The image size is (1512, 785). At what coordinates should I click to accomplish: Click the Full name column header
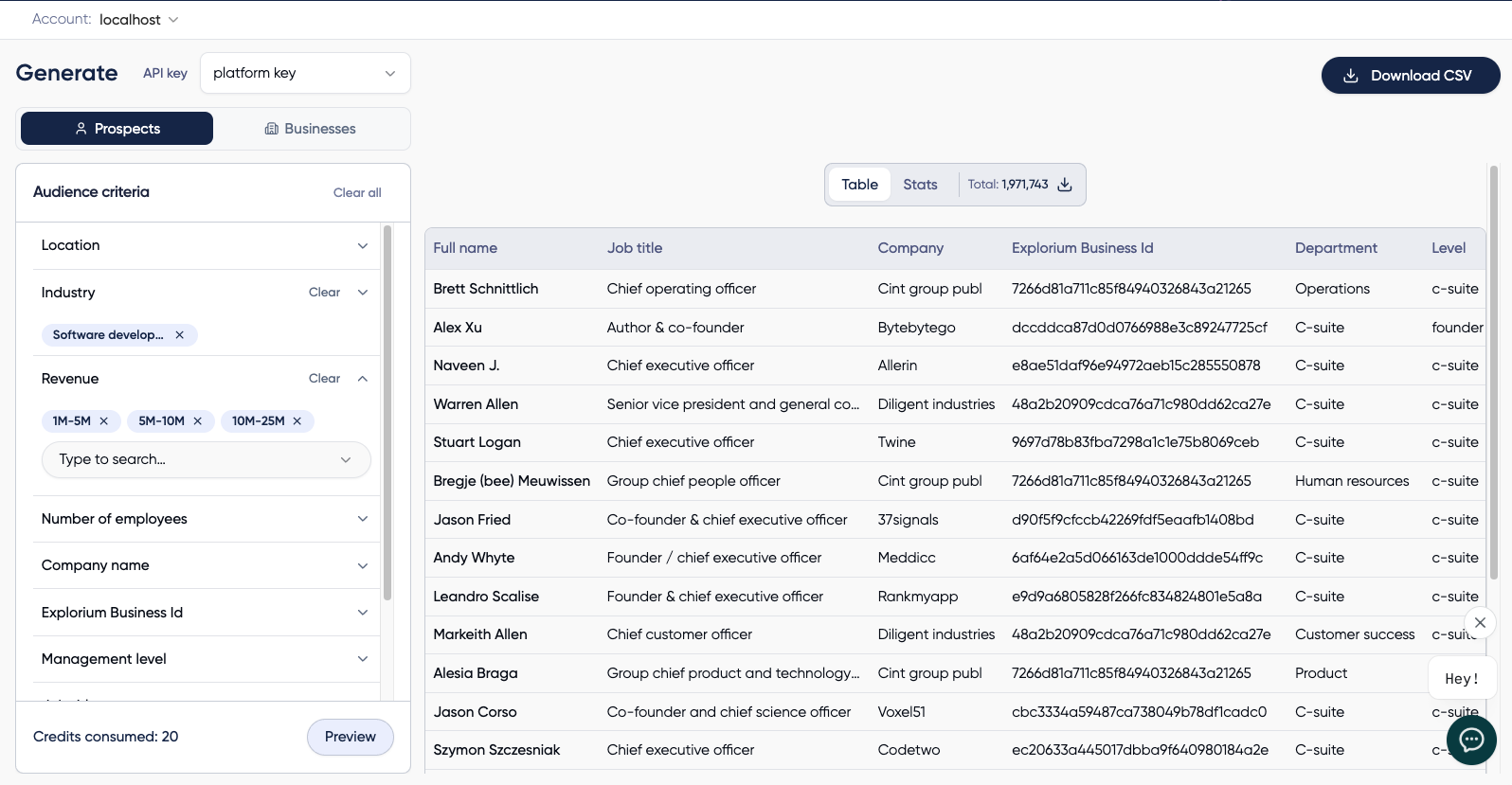(465, 248)
